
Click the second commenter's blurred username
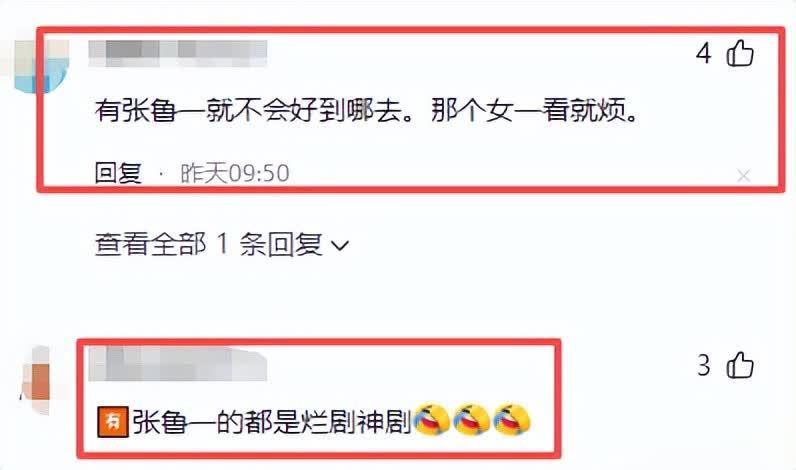tap(178, 363)
